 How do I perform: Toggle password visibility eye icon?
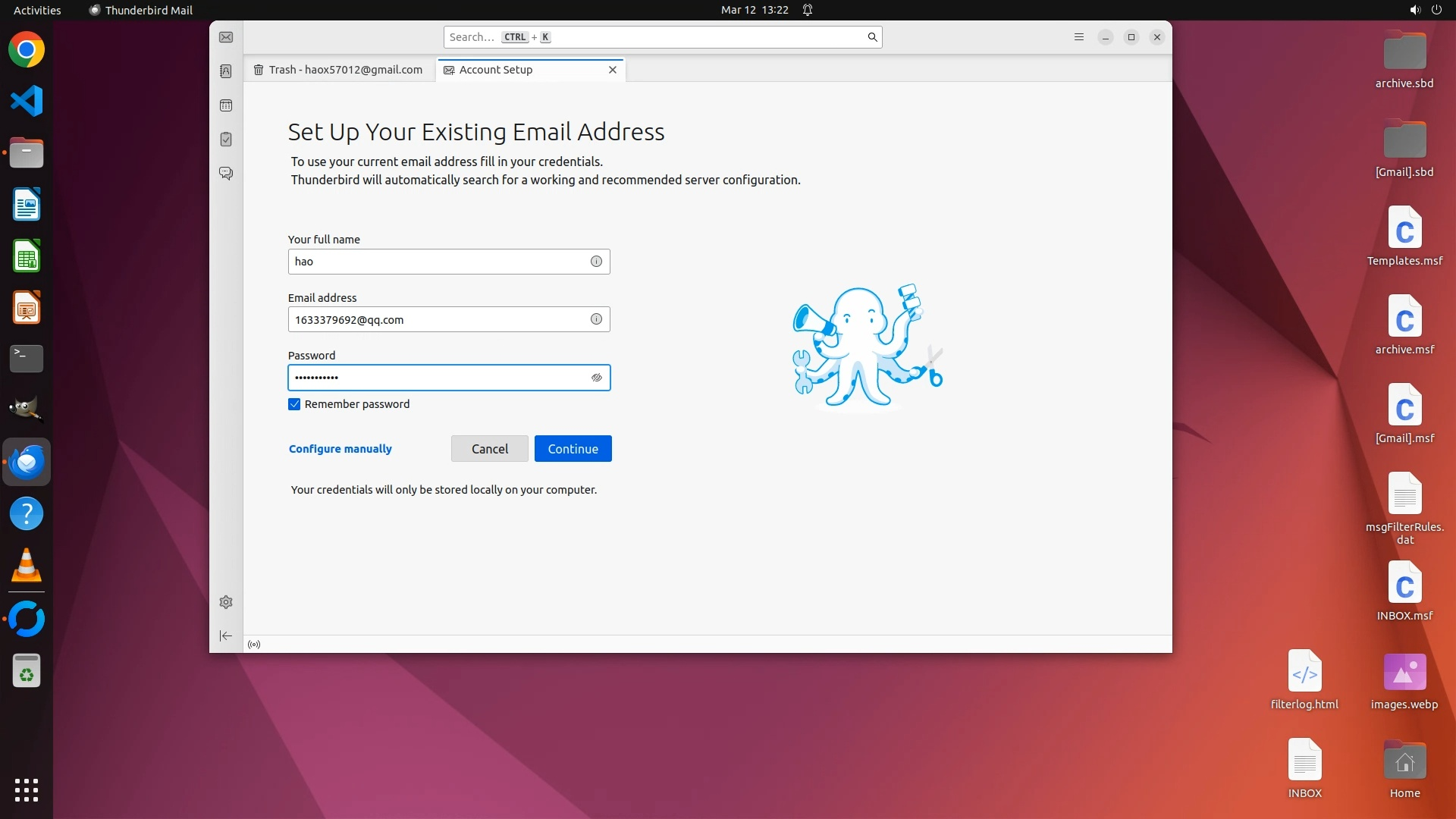coord(597,378)
